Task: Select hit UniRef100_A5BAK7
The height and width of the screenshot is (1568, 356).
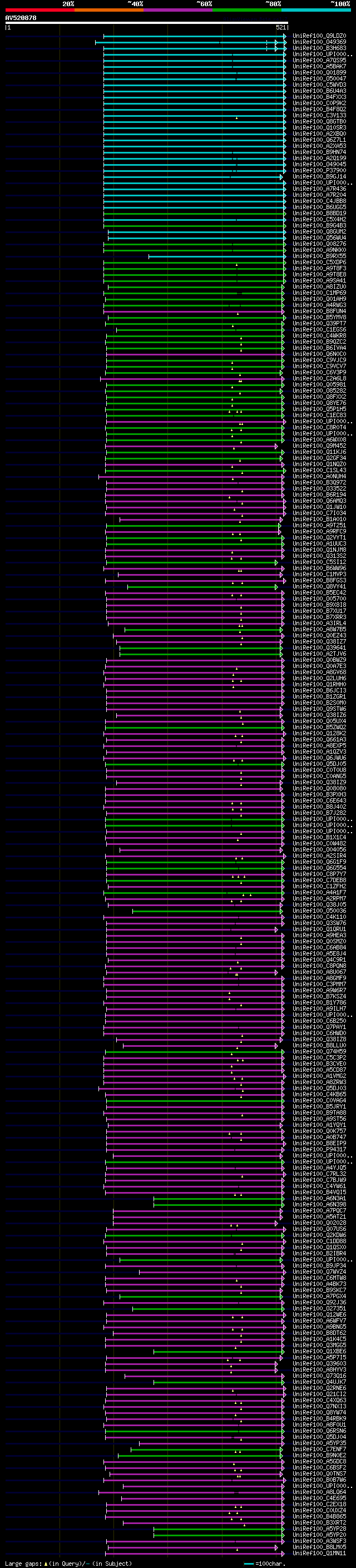Action: point(319,66)
